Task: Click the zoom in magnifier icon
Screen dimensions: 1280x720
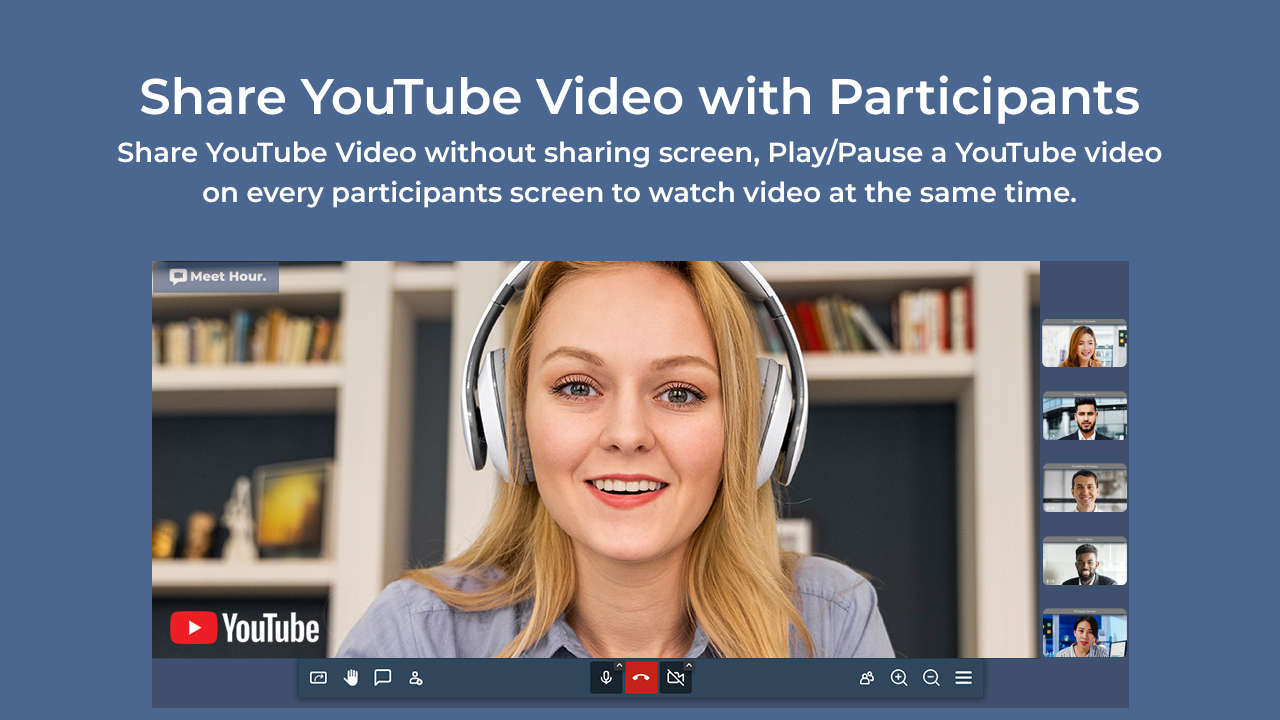Action: [899, 678]
